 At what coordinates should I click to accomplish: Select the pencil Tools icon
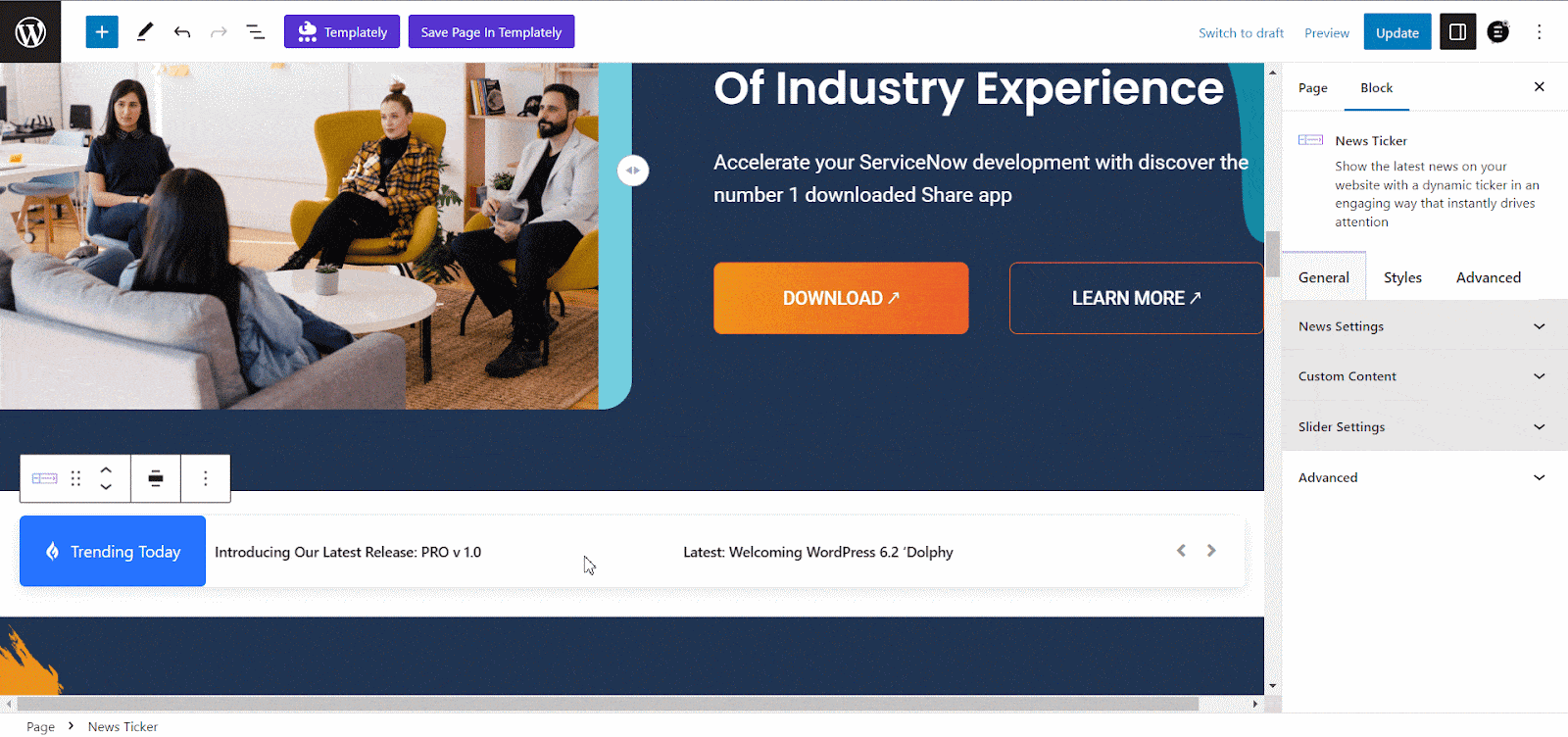coord(145,31)
